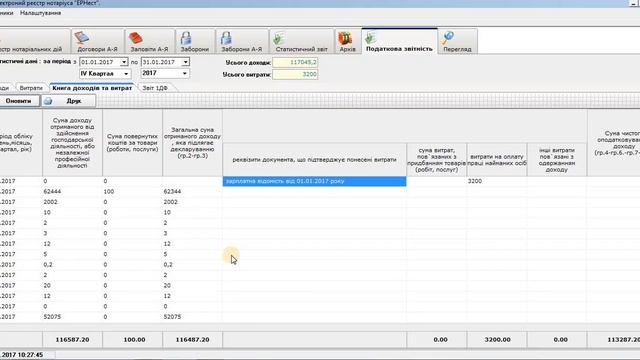Click the витрати на оплату праці column header
This screenshot has height=360, width=640.
[x=497, y=160]
